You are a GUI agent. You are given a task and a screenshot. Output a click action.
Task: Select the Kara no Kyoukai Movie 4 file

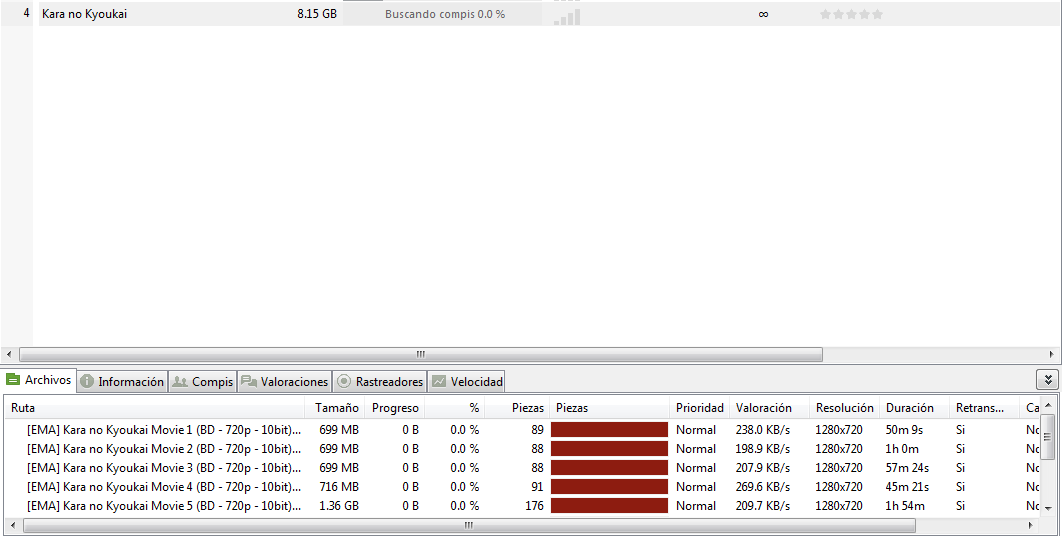point(165,487)
